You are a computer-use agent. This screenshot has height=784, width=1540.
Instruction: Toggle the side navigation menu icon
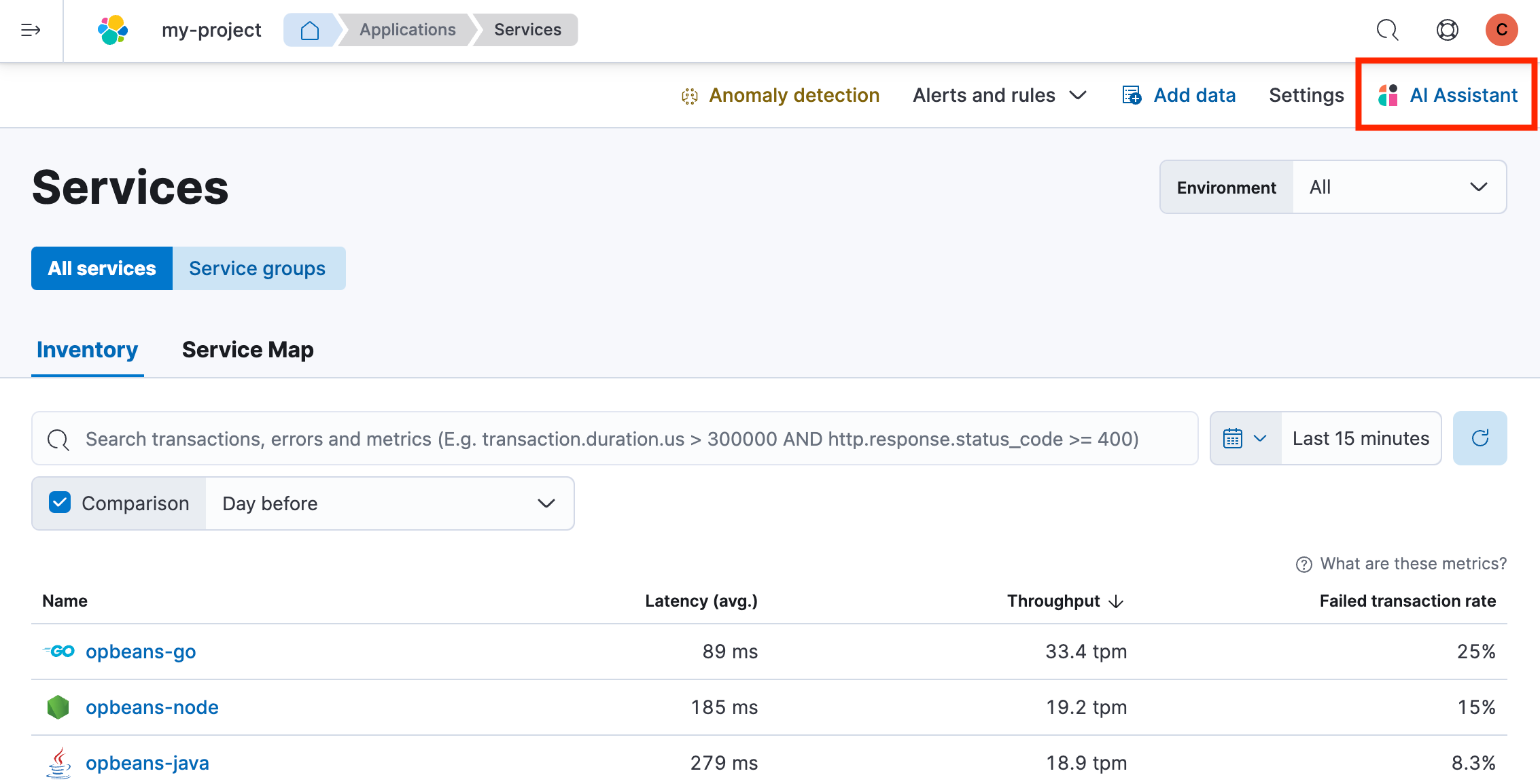[x=31, y=30]
